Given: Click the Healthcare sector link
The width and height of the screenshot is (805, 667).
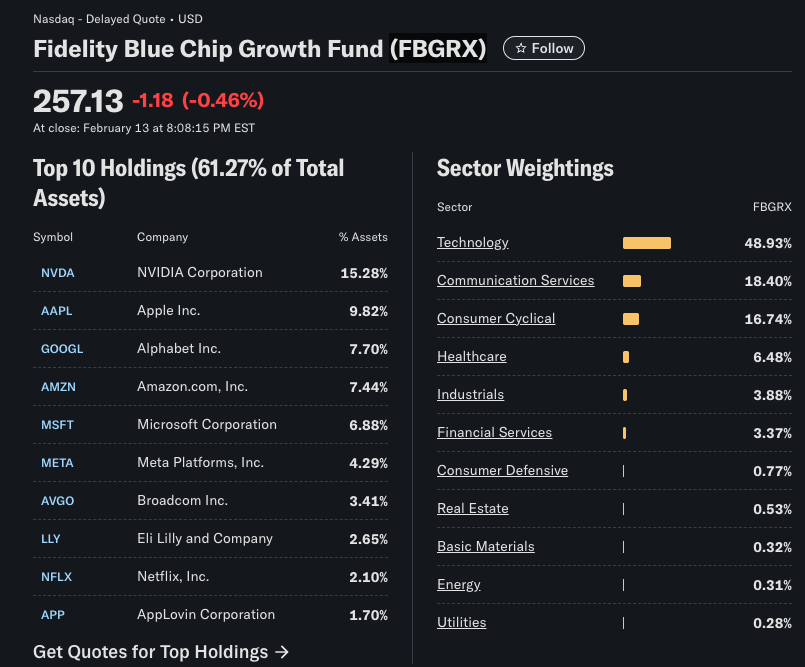Looking at the screenshot, I should pos(471,357).
